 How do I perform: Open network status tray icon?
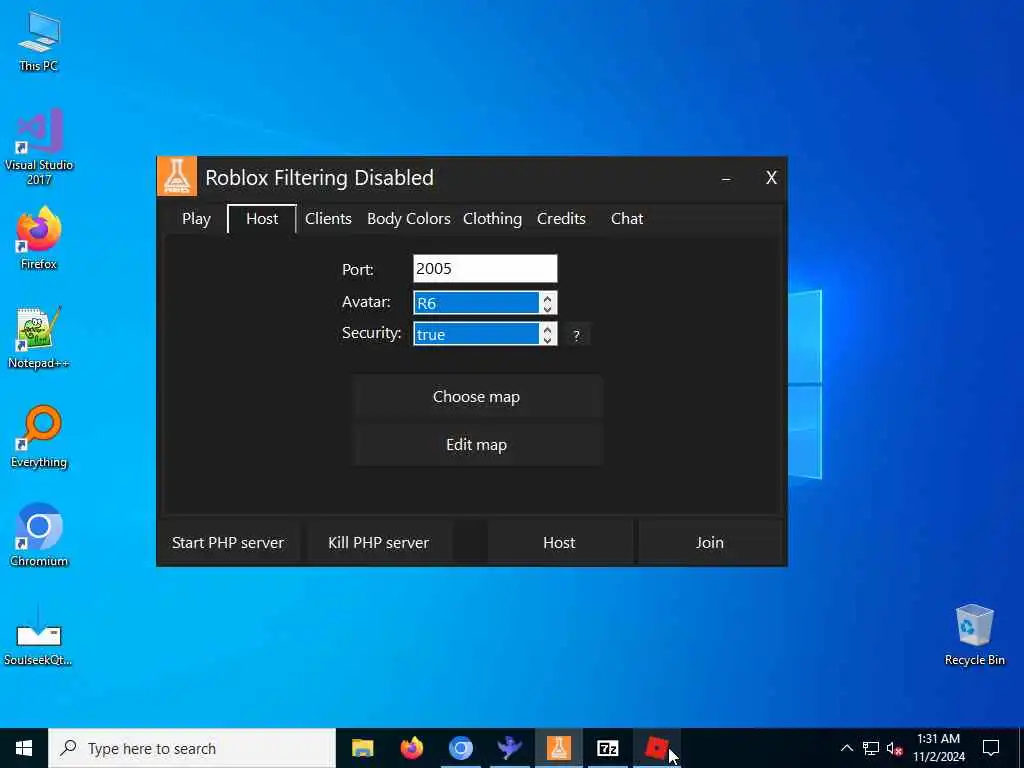(871, 748)
